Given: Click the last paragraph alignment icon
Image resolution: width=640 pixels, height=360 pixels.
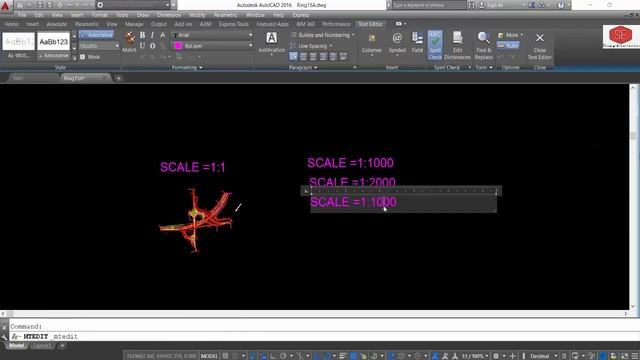Looking at the screenshot, I should pos(343,56).
